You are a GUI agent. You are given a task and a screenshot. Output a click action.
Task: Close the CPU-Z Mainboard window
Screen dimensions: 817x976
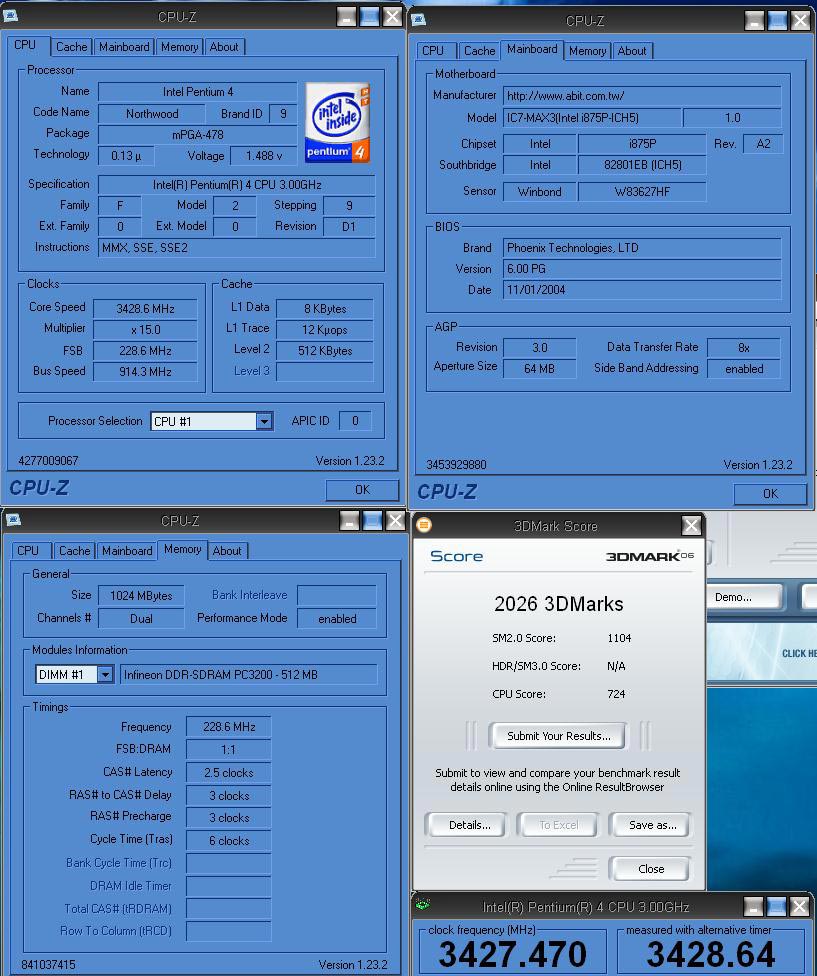[800, 21]
